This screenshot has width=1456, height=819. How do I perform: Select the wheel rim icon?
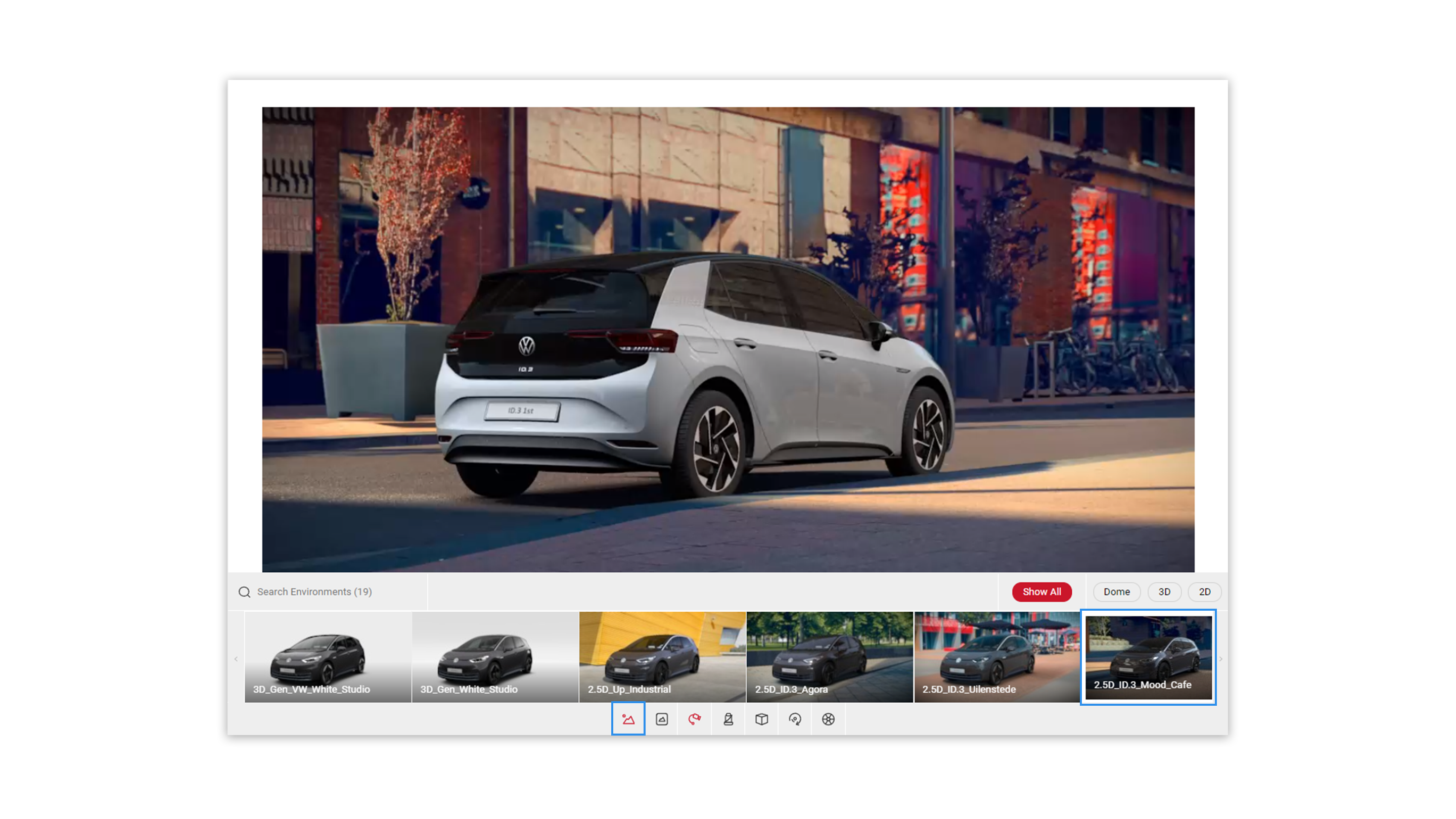coord(828,719)
